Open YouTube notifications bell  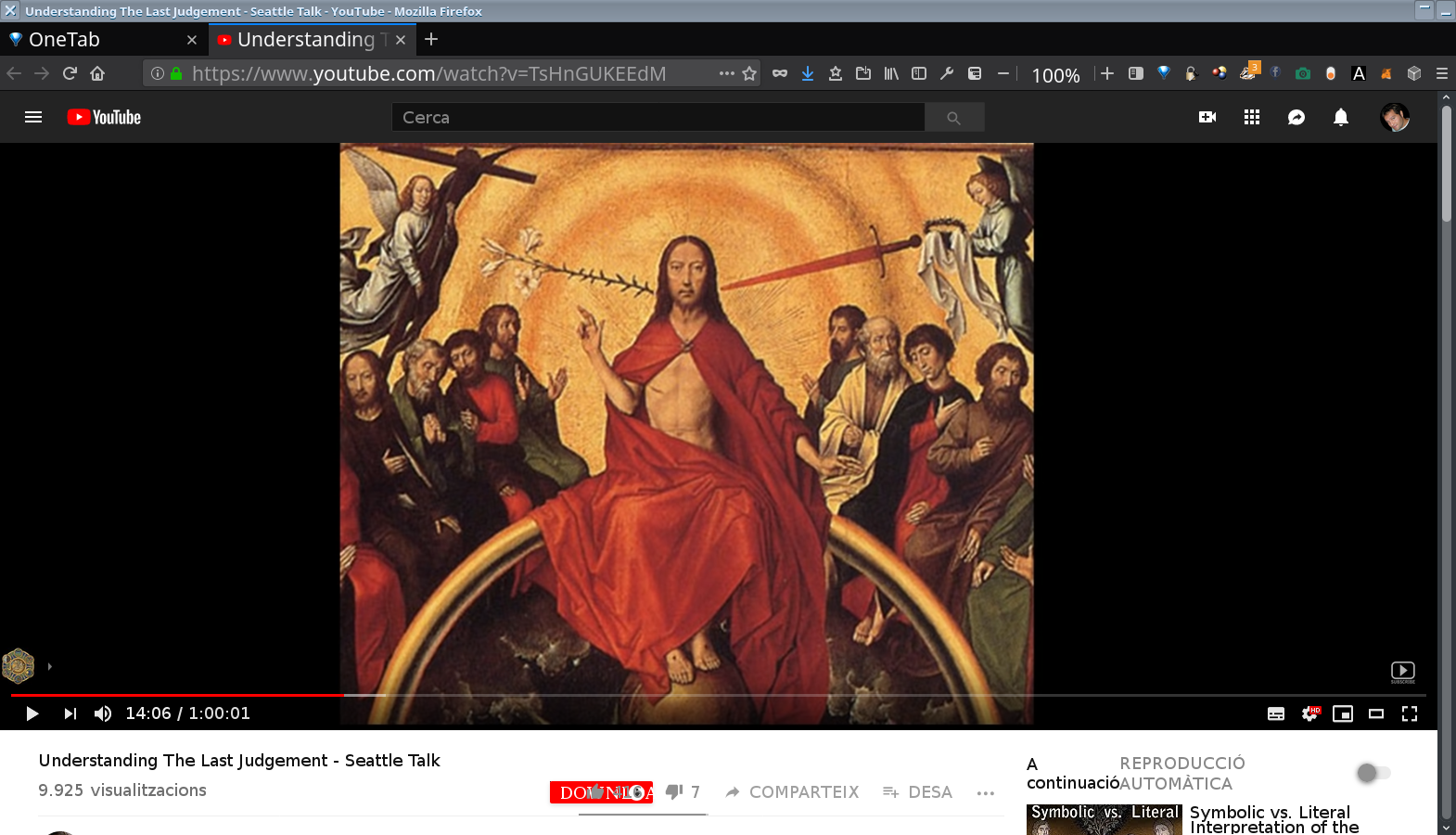[1341, 117]
